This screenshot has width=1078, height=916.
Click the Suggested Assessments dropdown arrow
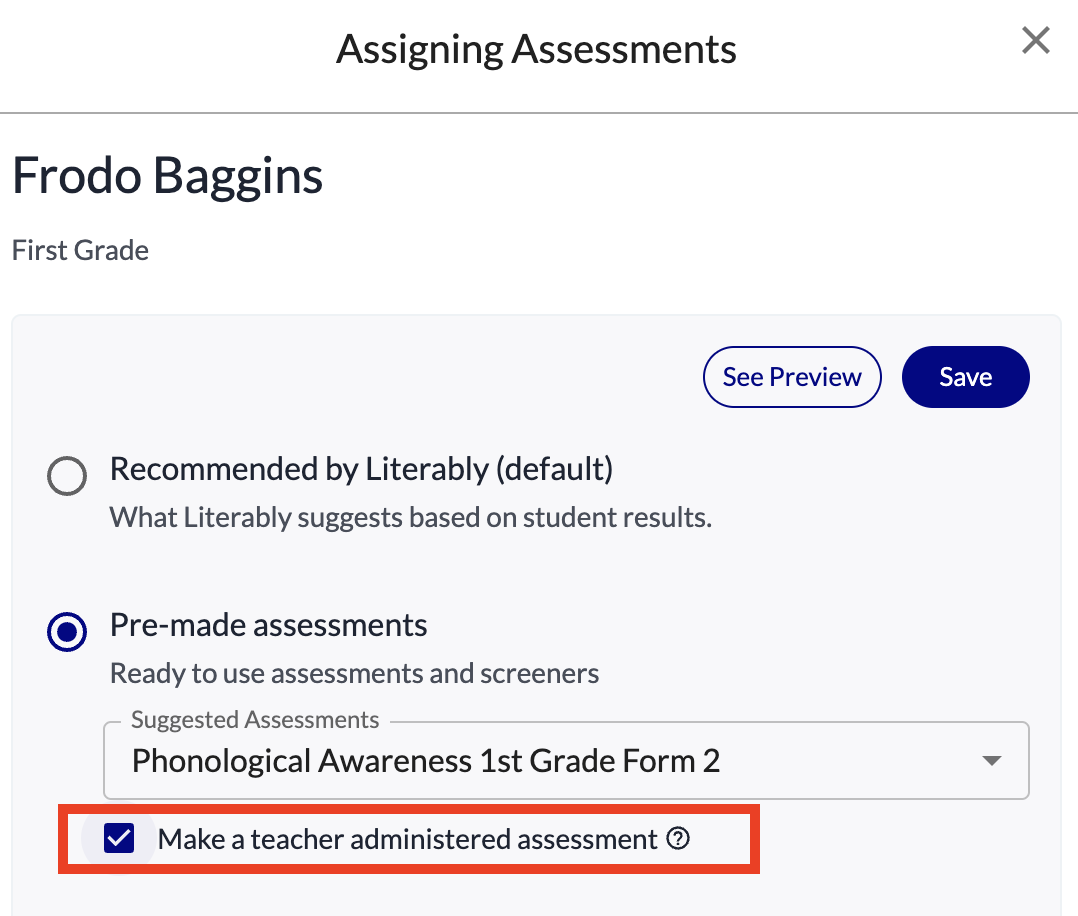click(991, 761)
